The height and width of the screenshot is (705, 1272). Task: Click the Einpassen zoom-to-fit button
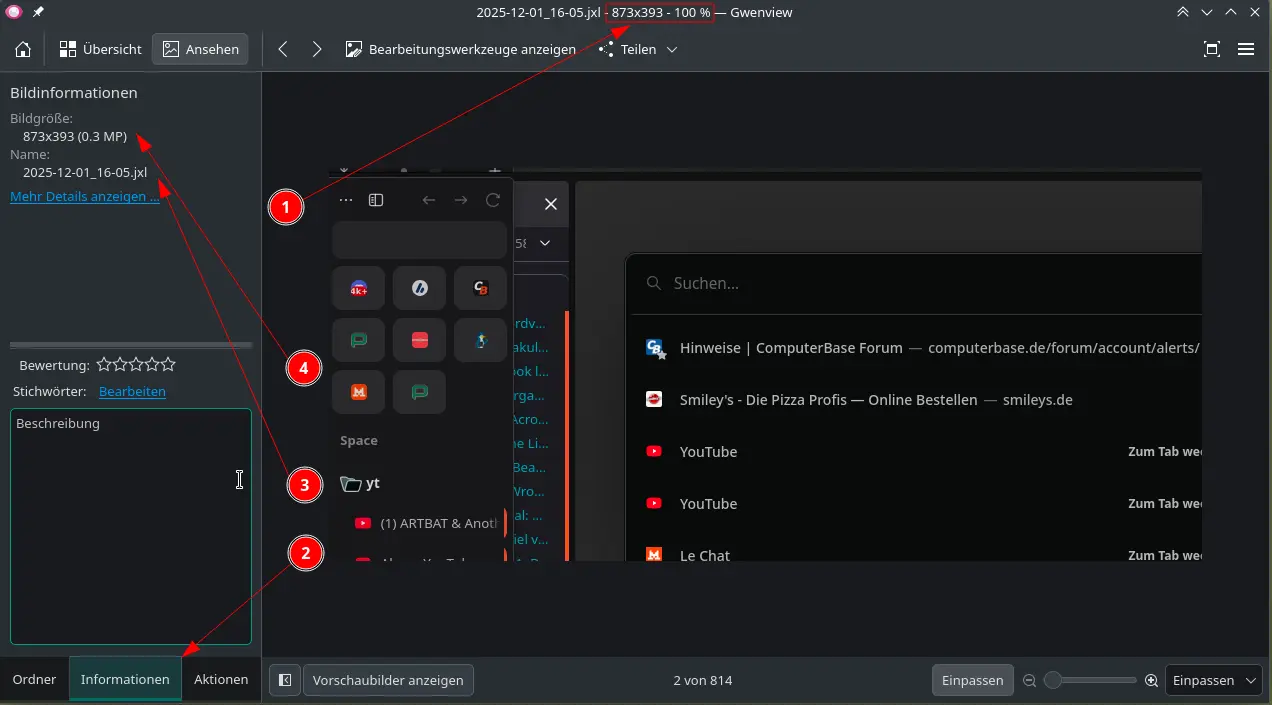pyautogui.click(x=972, y=680)
